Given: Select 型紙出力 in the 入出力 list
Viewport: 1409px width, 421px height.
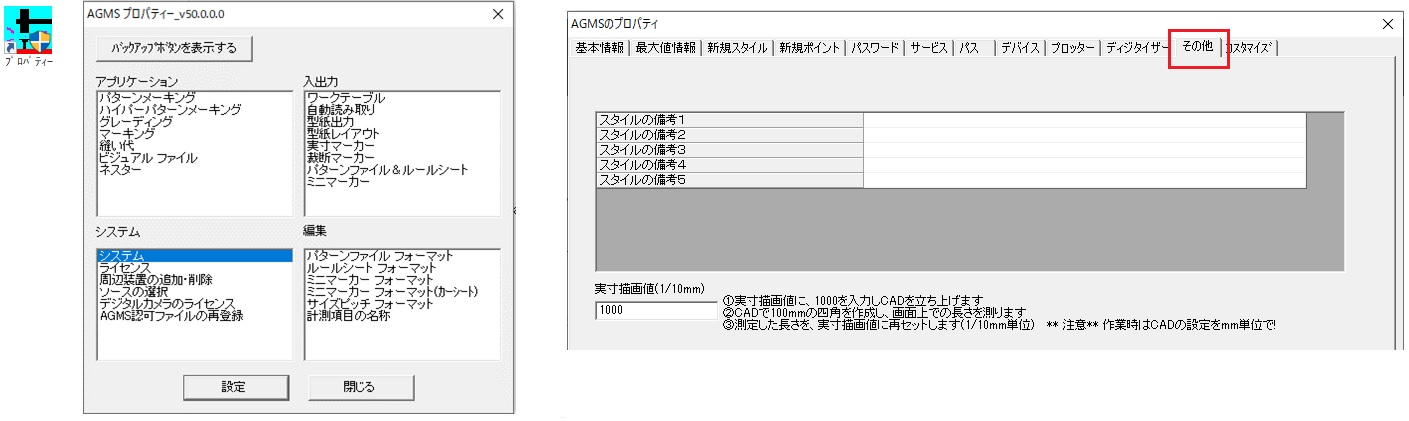Looking at the screenshot, I should [x=331, y=121].
